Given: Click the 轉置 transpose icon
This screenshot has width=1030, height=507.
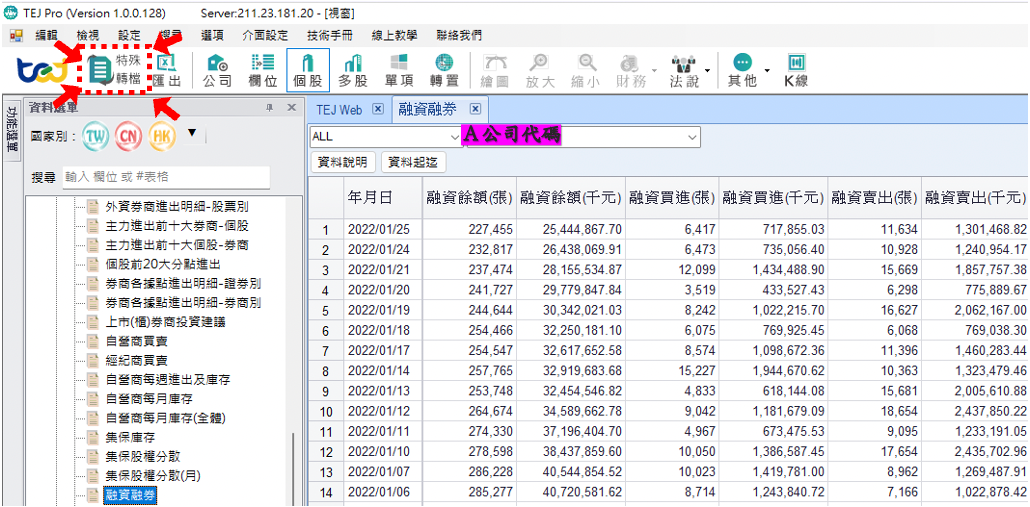Looking at the screenshot, I should coord(444,70).
